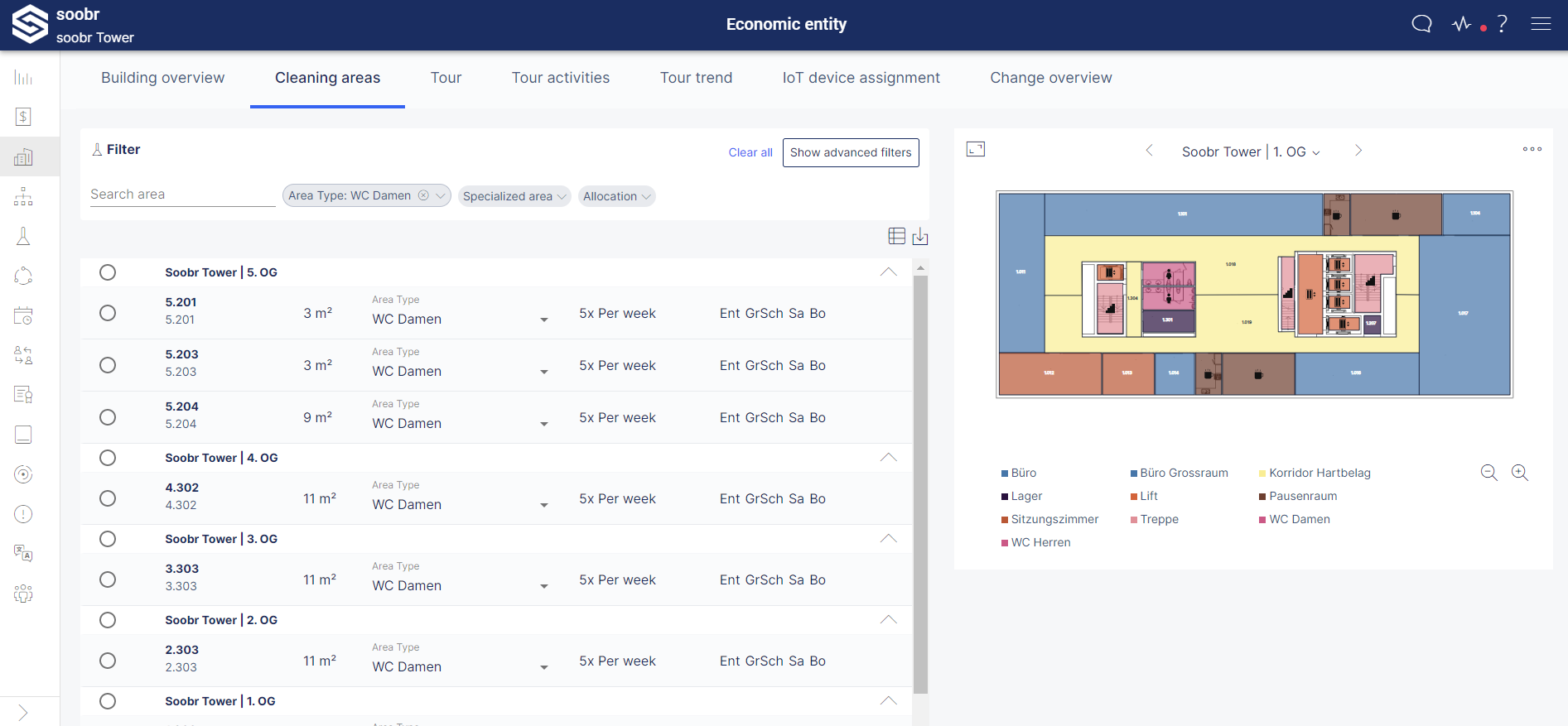Open the organization hierarchy sidebar icon

point(23,196)
